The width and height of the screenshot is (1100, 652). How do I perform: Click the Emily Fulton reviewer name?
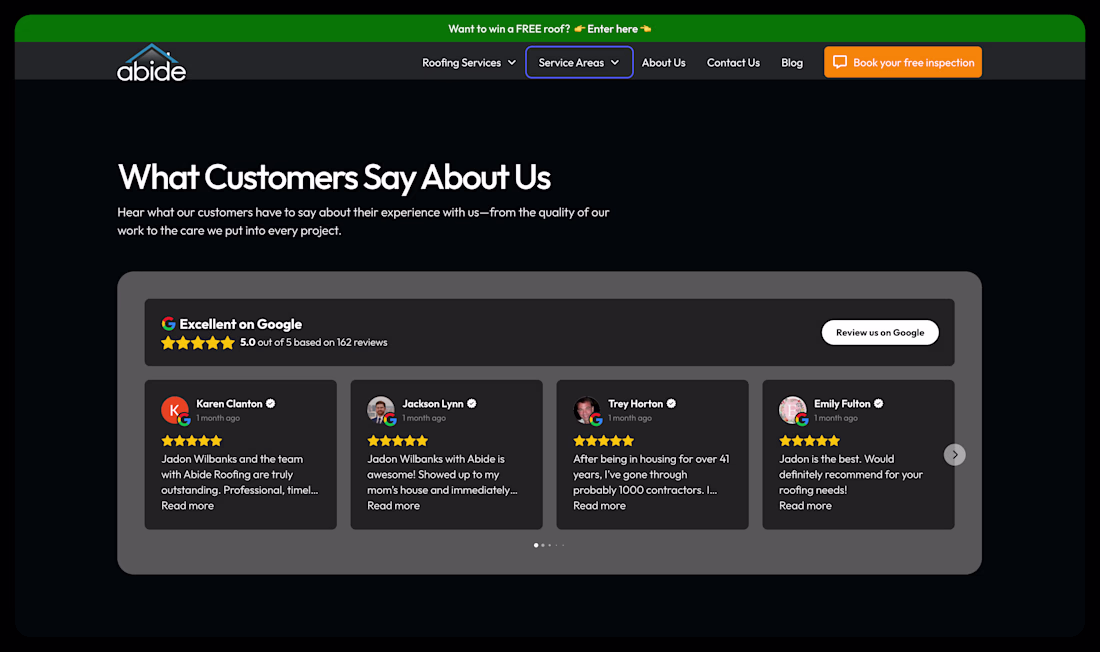[x=842, y=404]
